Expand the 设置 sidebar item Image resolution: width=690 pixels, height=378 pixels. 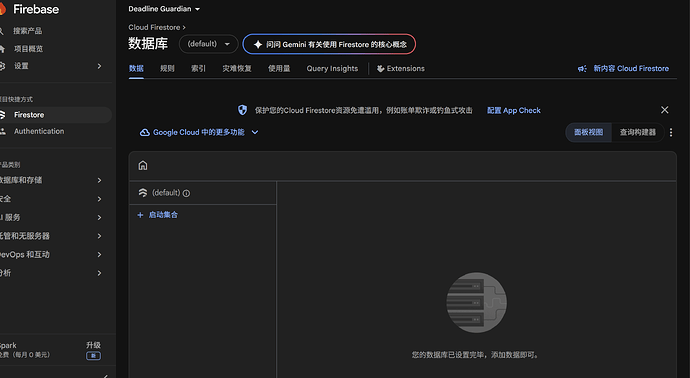[52, 66]
